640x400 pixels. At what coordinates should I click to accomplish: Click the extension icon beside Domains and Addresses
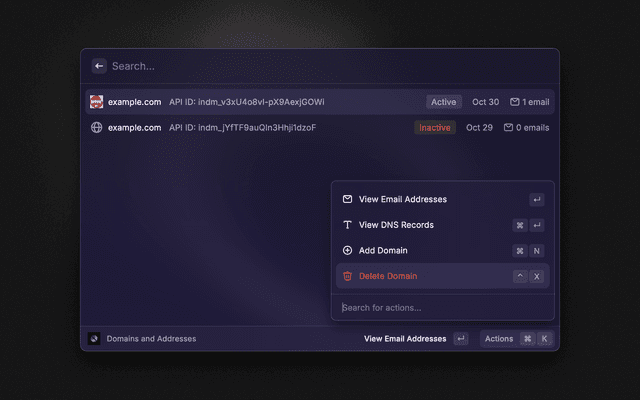click(x=94, y=339)
